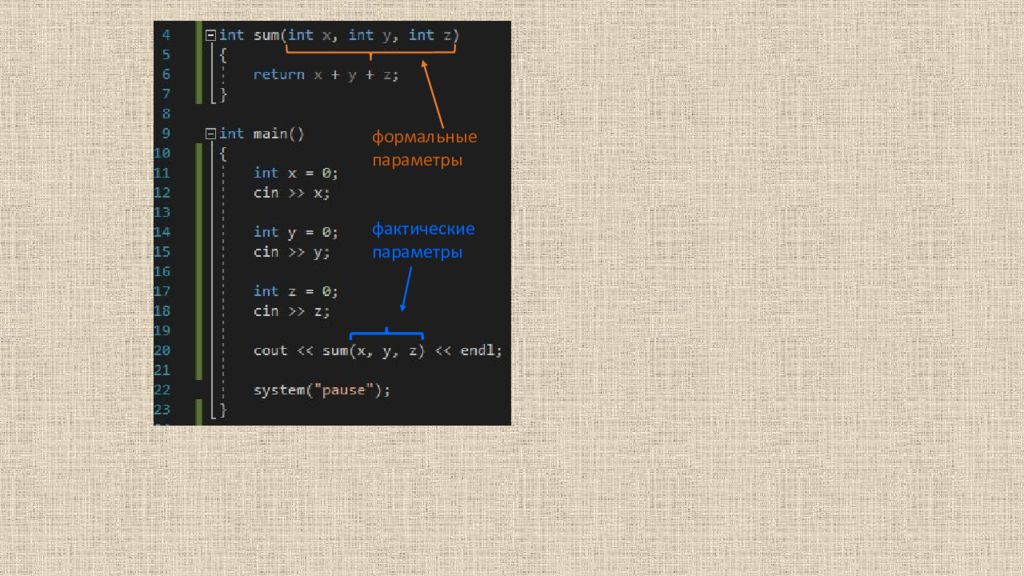1024x576 pixels.
Task: Click line number 4 in the gutter
Action: (167, 35)
